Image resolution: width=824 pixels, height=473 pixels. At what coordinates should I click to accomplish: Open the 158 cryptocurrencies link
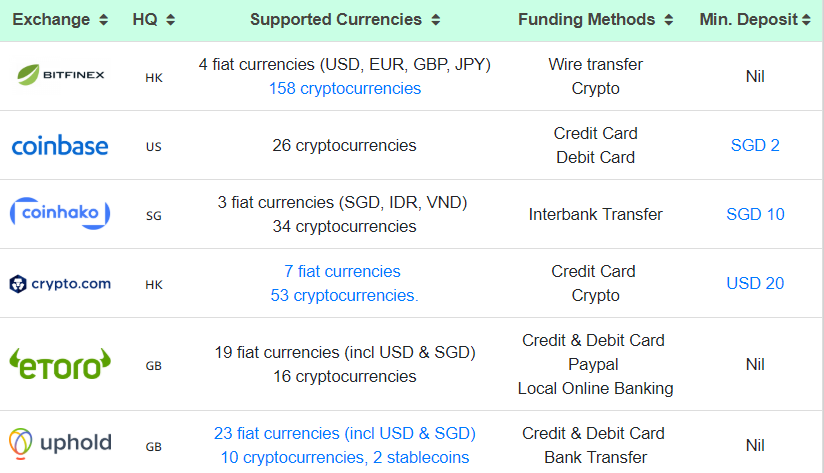(344, 88)
